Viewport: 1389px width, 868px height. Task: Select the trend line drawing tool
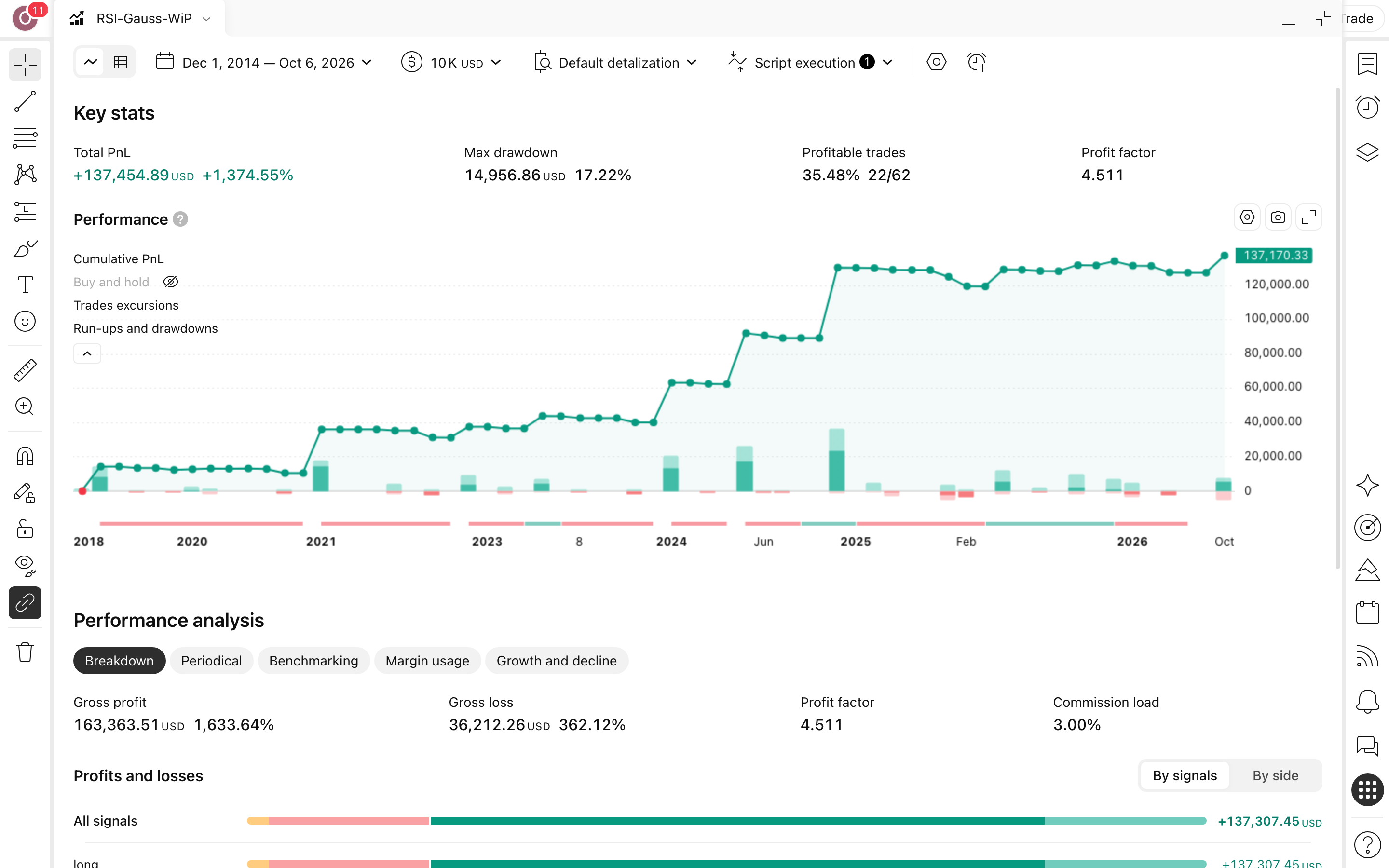25,102
